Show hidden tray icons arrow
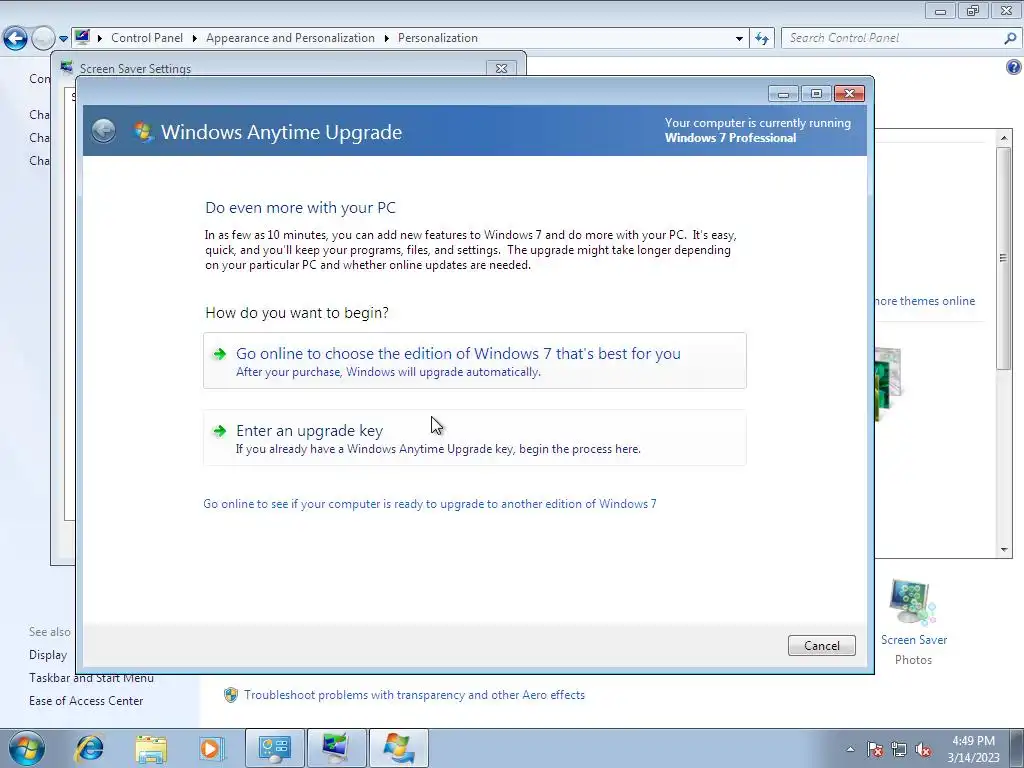1024x768 pixels. click(x=850, y=749)
